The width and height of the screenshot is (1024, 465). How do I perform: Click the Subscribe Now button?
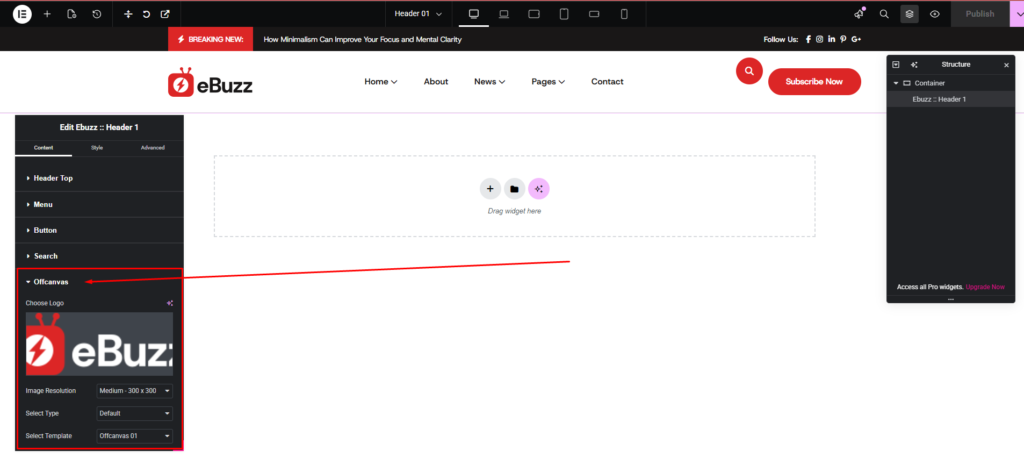click(x=814, y=81)
